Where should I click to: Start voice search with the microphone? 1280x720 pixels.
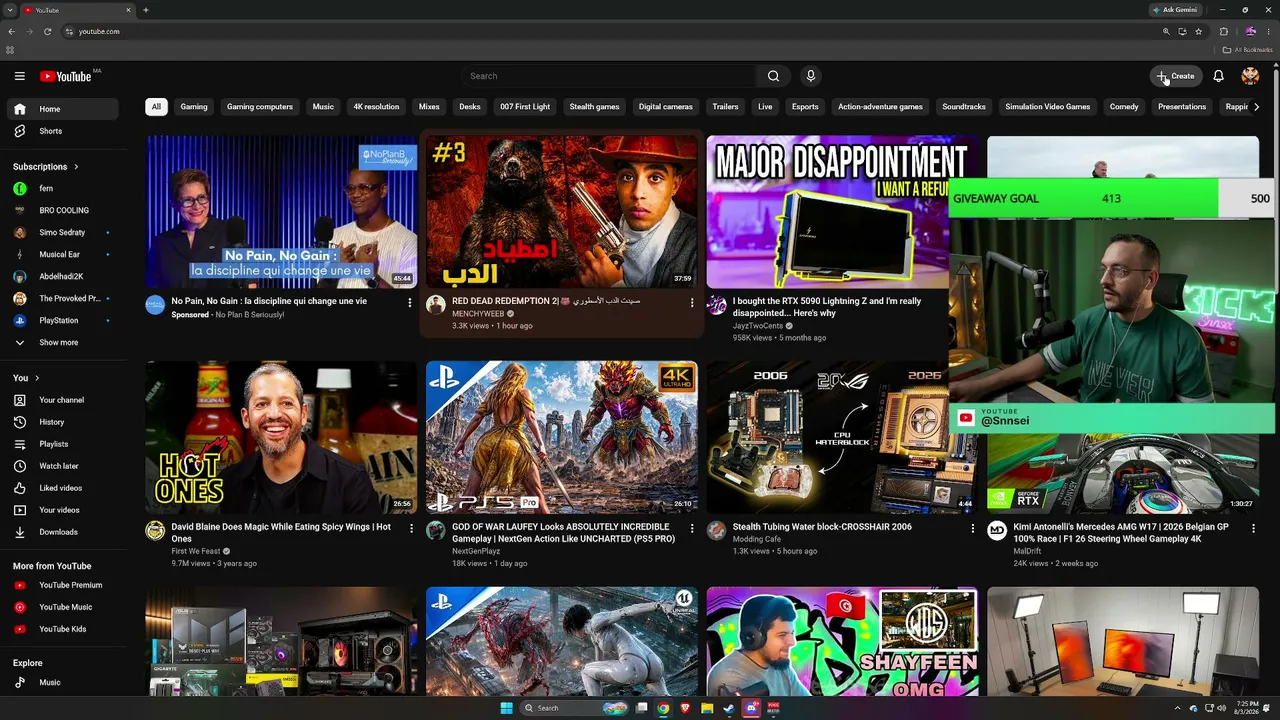[811, 76]
